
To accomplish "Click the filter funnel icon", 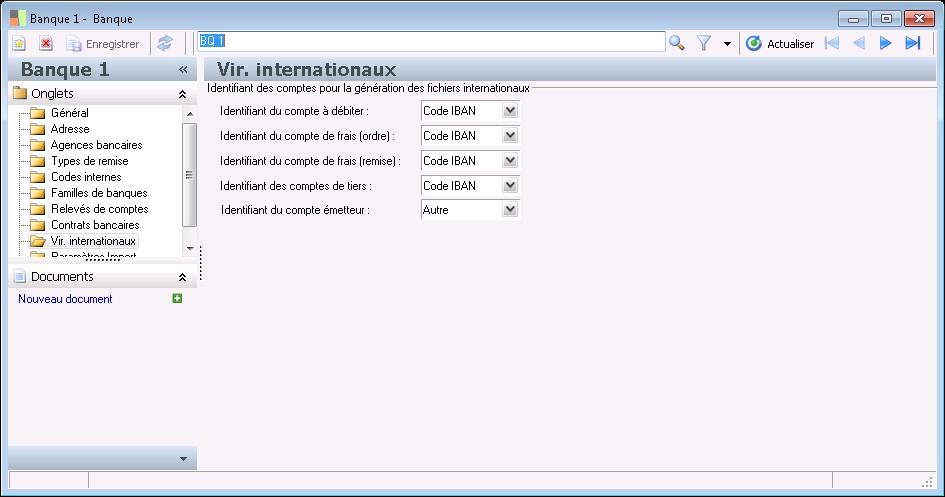I will click(703, 43).
